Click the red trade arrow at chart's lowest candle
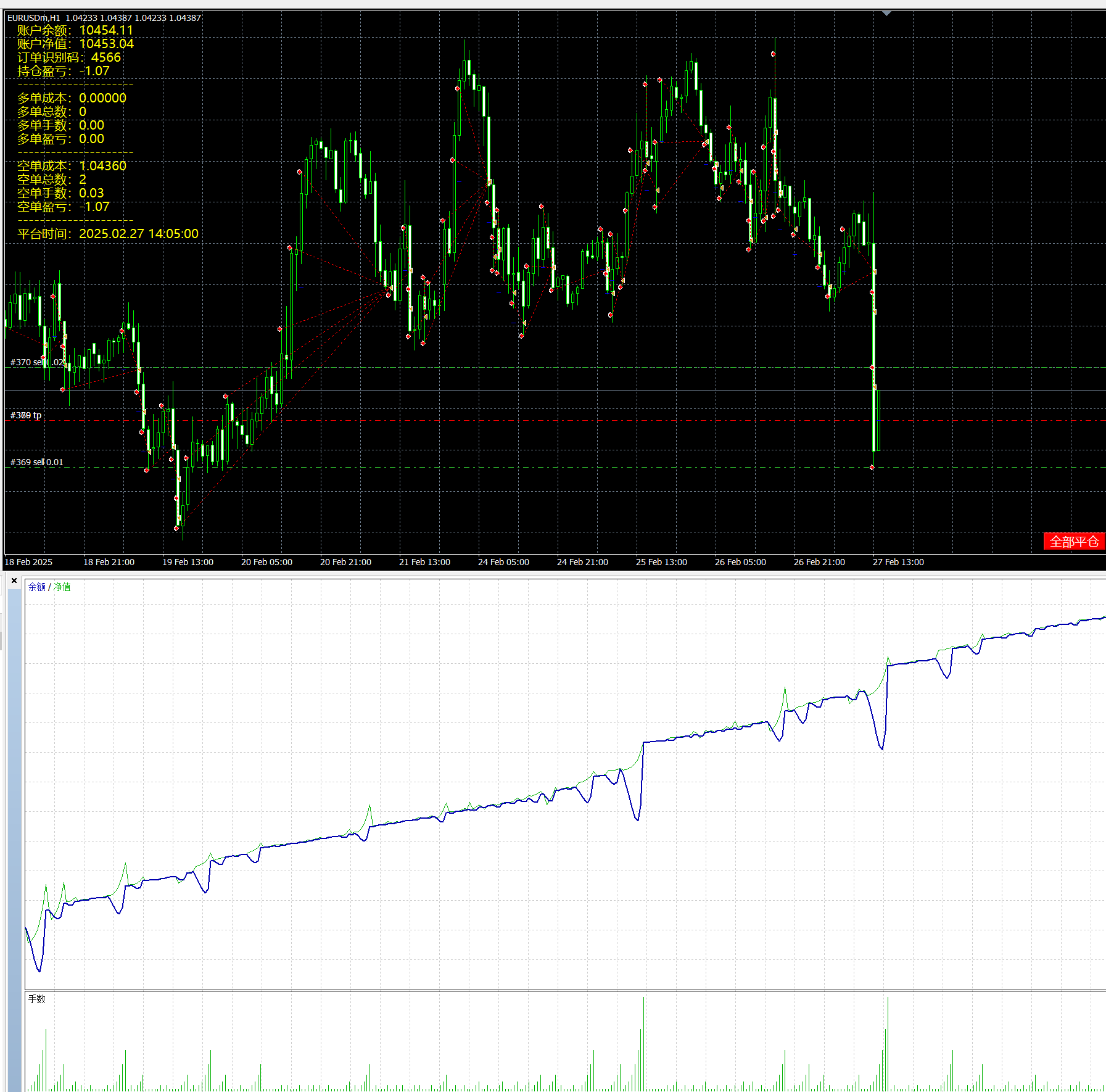Image resolution: width=1106 pixels, height=1092 pixels. pyautogui.click(x=176, y=528)
